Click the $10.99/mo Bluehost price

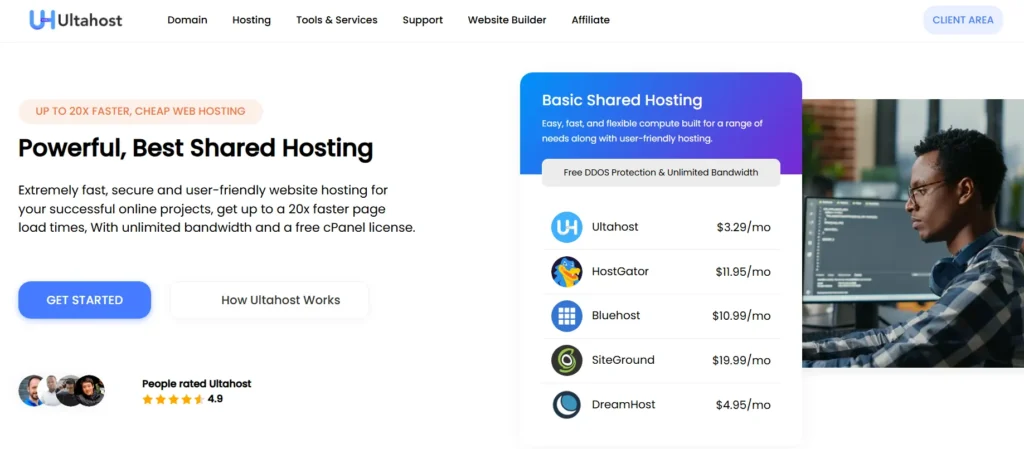pyautogui.click(x=741, y=316)
